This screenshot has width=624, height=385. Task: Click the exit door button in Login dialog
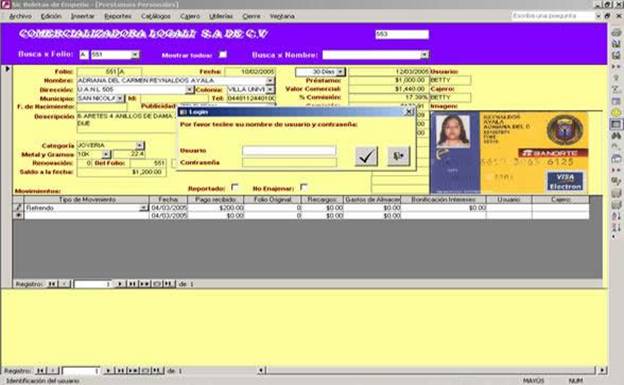click(x=398, y=156)
